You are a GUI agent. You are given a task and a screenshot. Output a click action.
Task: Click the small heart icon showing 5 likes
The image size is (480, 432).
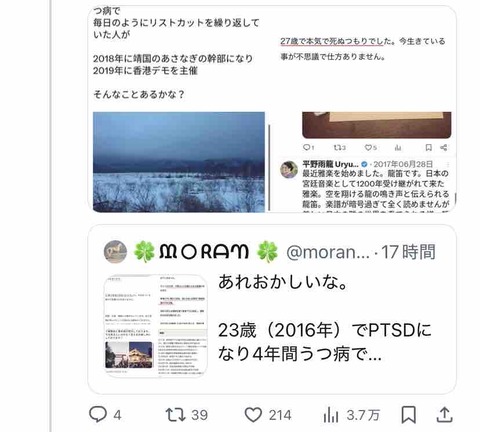(x=368, y=147)
